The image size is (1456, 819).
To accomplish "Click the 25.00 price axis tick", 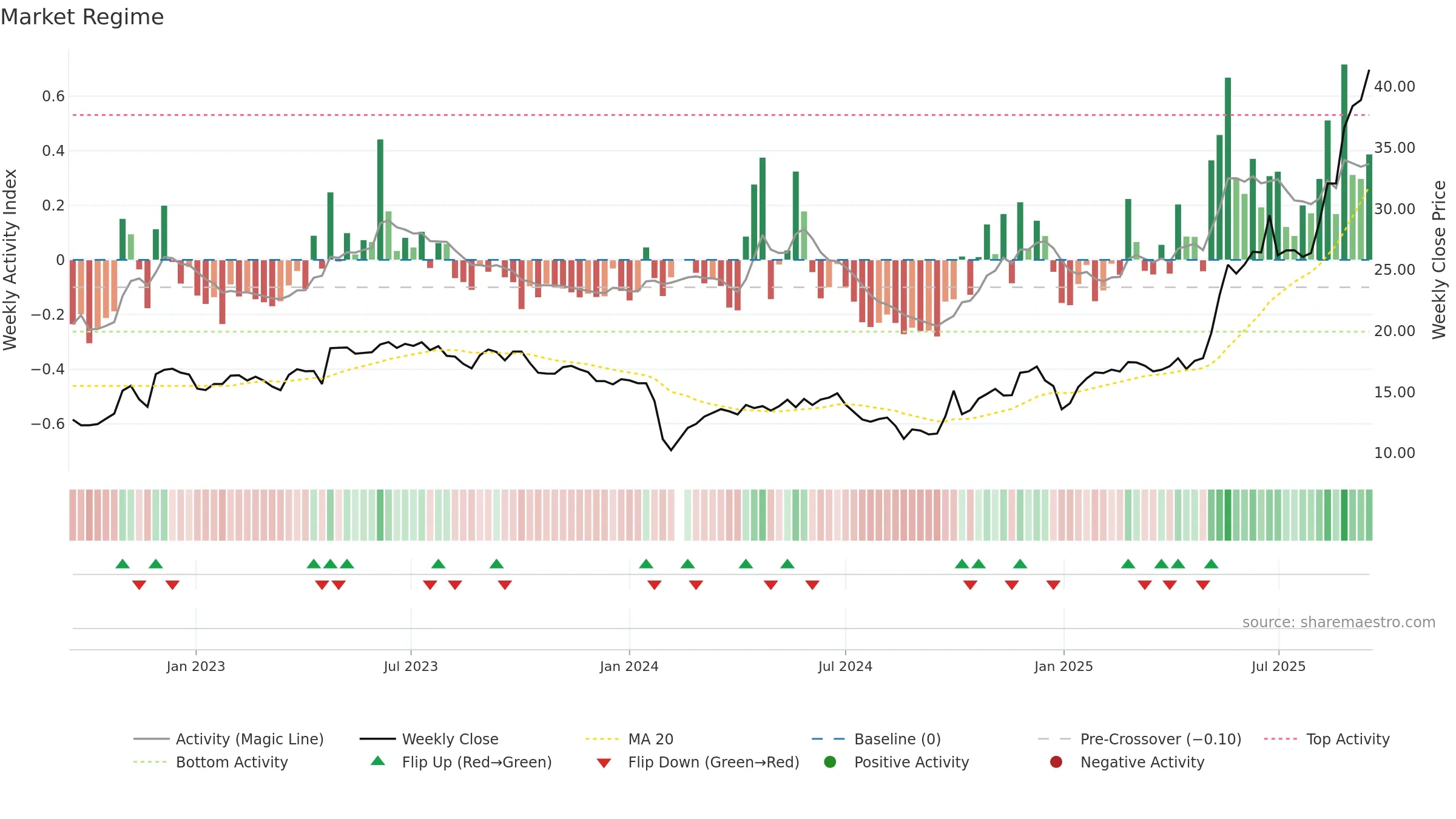I will (1395, 269).
